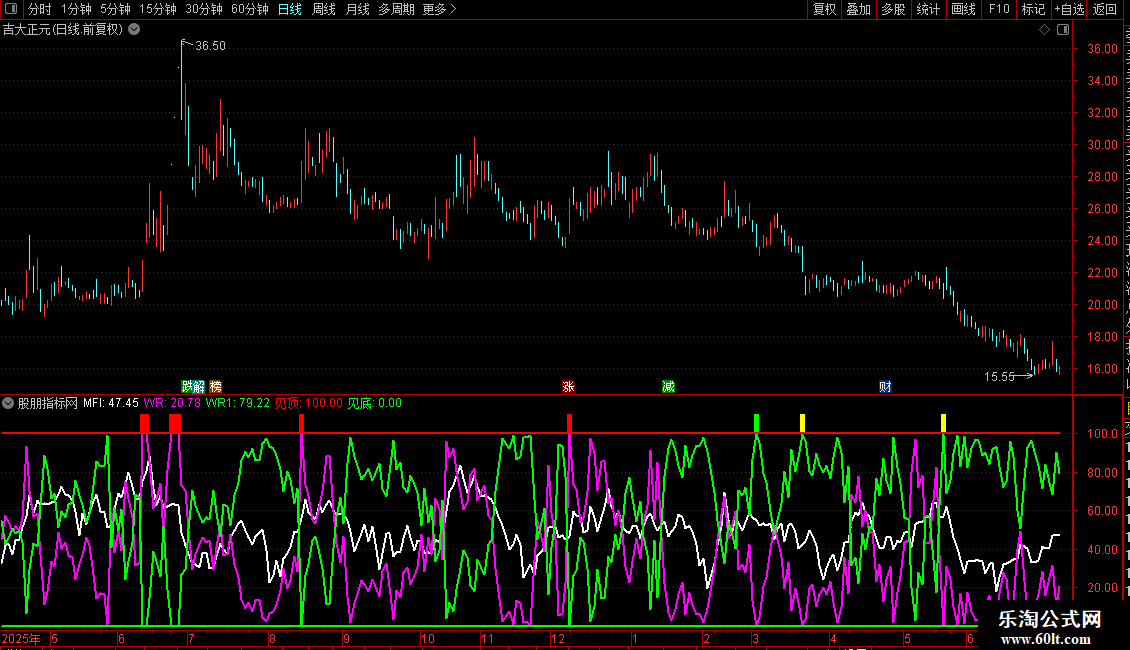Switch to the 分时 intraday chart
The height and width of the screenshot is (650, 1130).
40,9
